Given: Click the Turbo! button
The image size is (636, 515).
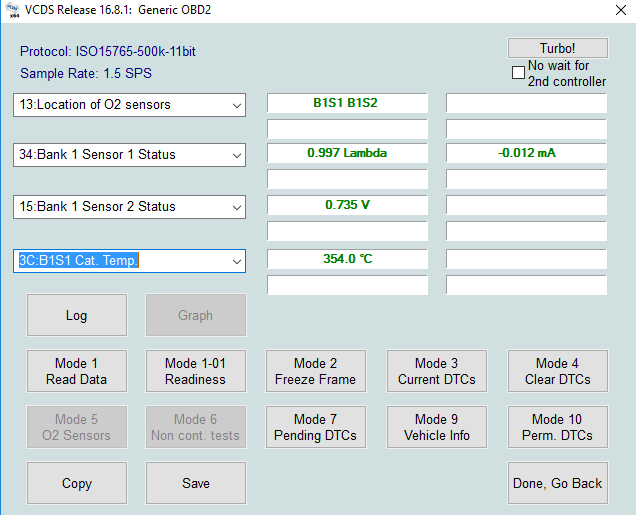Looking at the screenshot, I should [x=557, y=48].
